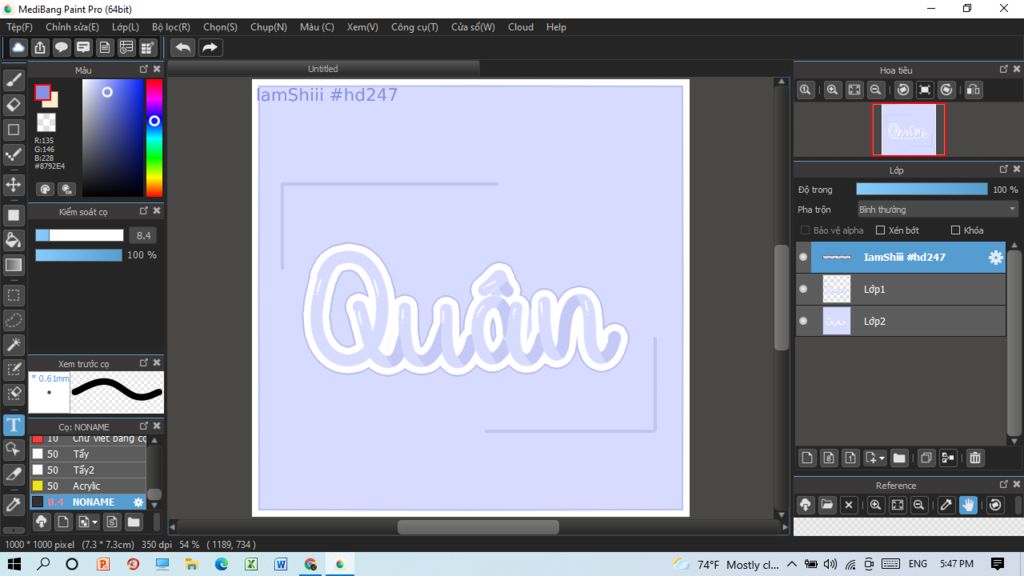
Task: Select the Magic Wand tool
Action: pyautogui.click(x=13, y=345)
